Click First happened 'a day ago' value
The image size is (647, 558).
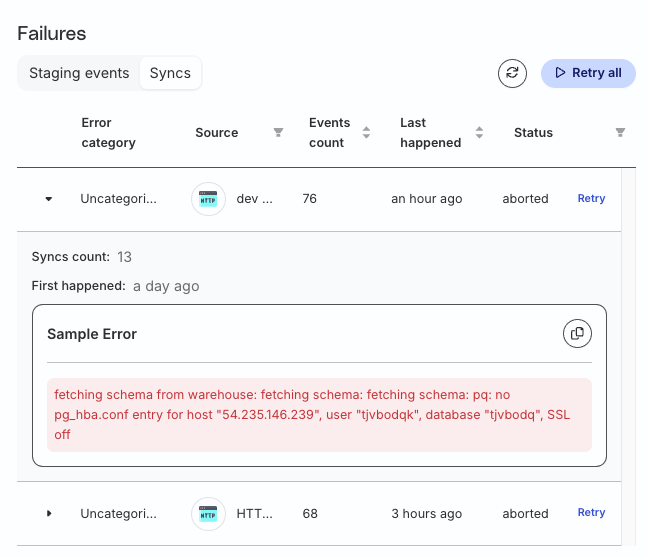[x=166, y=286]
